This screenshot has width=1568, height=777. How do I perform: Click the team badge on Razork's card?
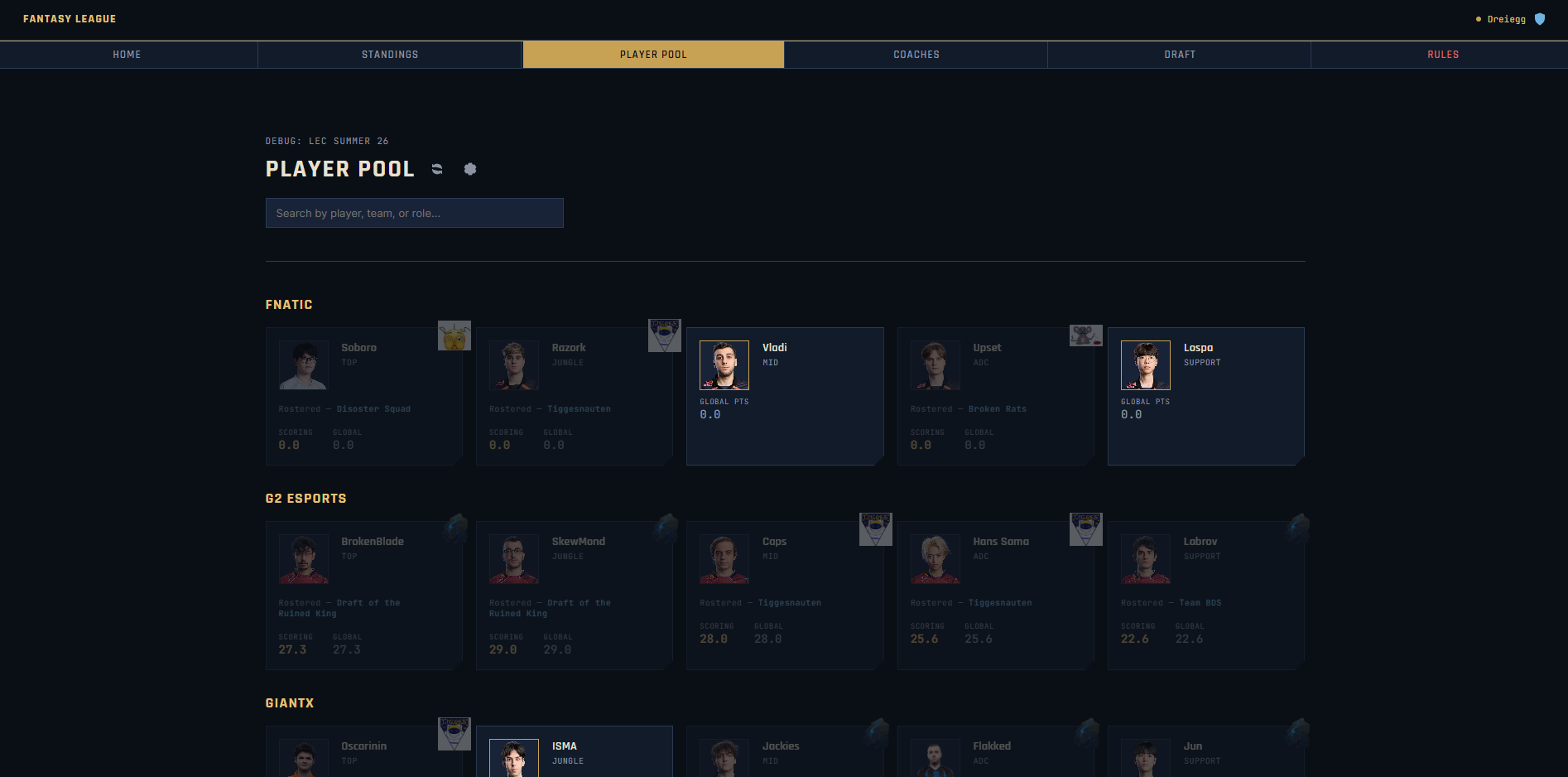pyautogui.click(x=665, y=335)
